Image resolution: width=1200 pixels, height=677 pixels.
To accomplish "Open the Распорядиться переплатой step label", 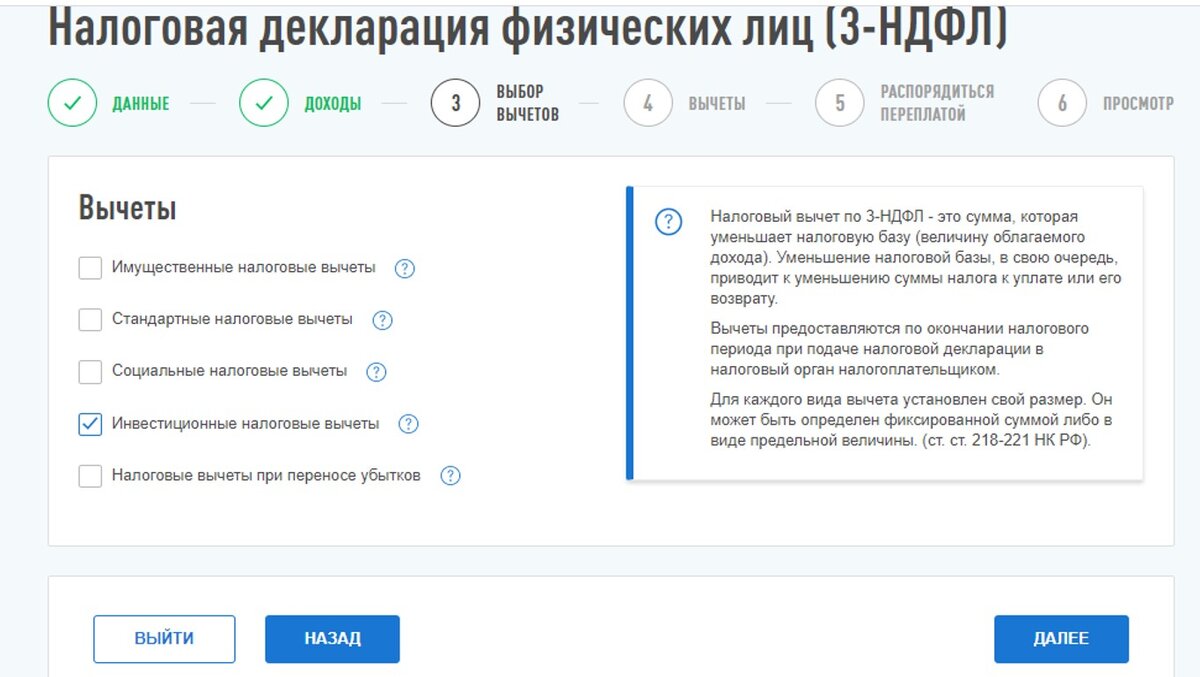I will (x=937, y=103).
